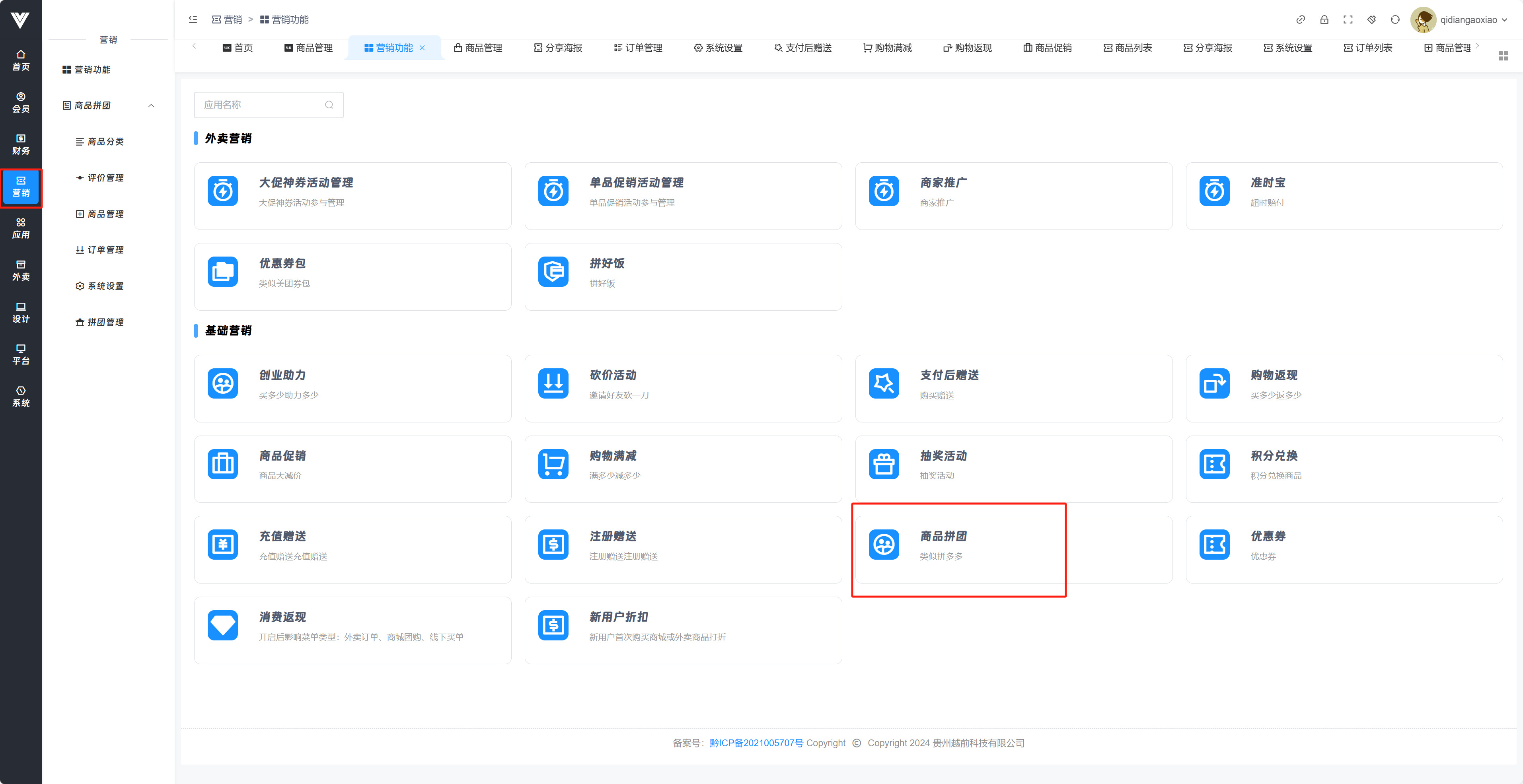This screenshot has height=784, width=1523.
Task: Click the refresh icon in header
Action: 1395,19
